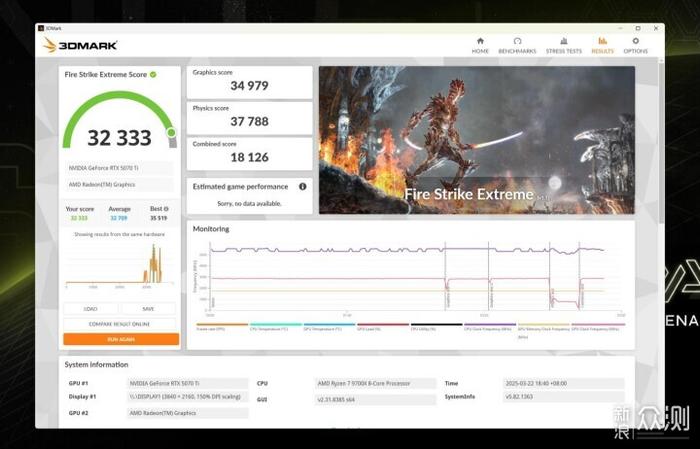Toggle the CPU Utility (%) legend series
This screenshot has width=700, height=449.
pyautogui.click(x=436, y=327)
